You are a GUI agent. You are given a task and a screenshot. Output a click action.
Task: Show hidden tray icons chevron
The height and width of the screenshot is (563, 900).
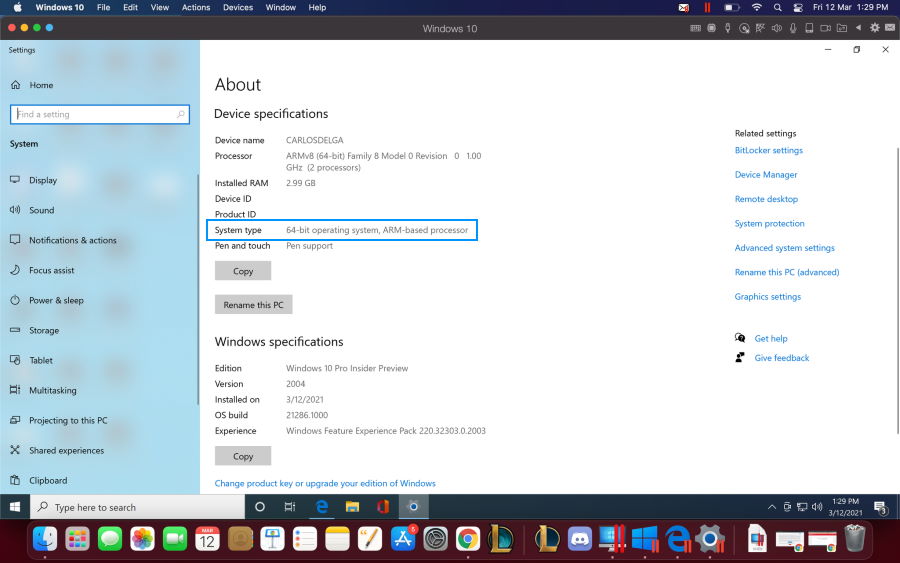point(771,507)
